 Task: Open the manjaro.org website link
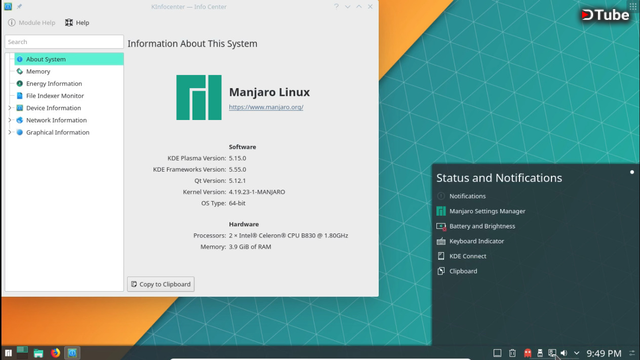click(x=266, y=107)
